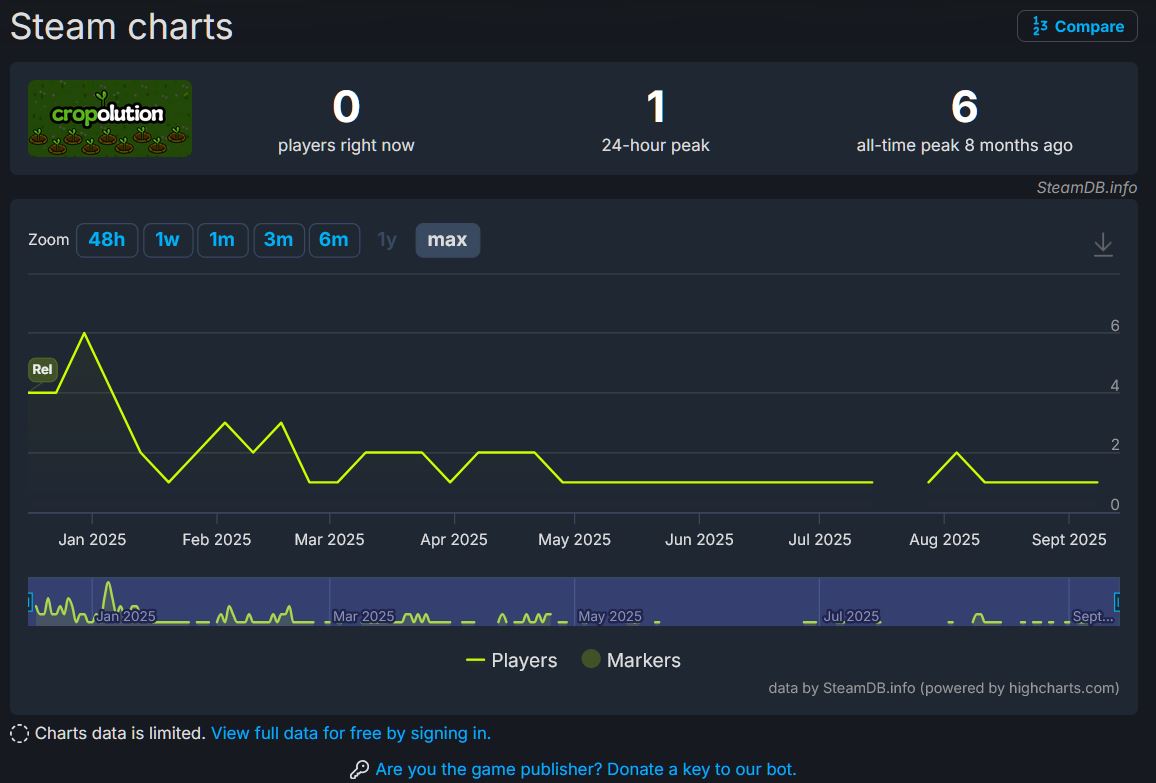Click the navigator Mar 2025 label
The width and height of the screenshot is (1156, 783).
click(x=363, y=616)
